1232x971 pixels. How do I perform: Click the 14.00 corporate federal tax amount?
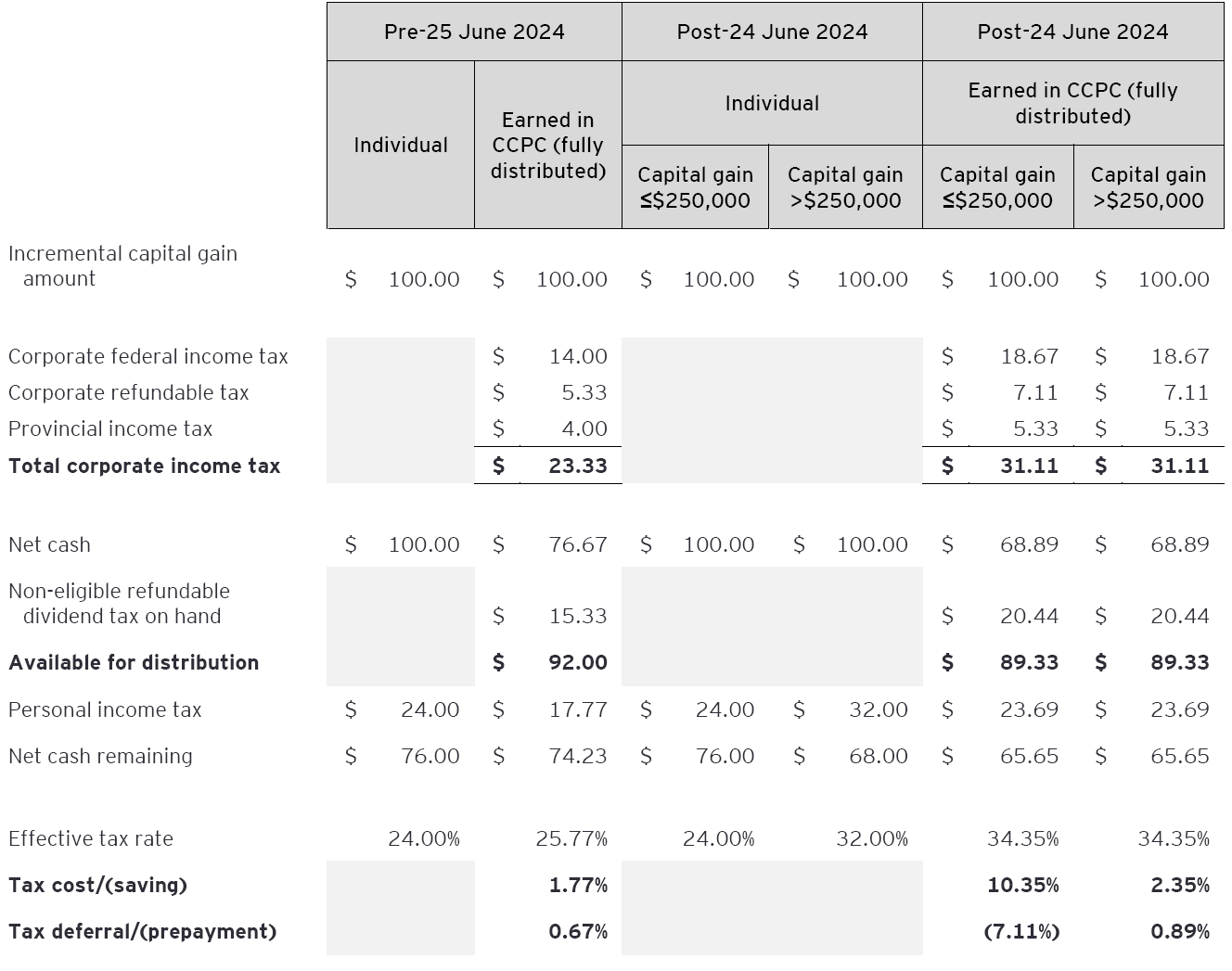click(578, 356)
